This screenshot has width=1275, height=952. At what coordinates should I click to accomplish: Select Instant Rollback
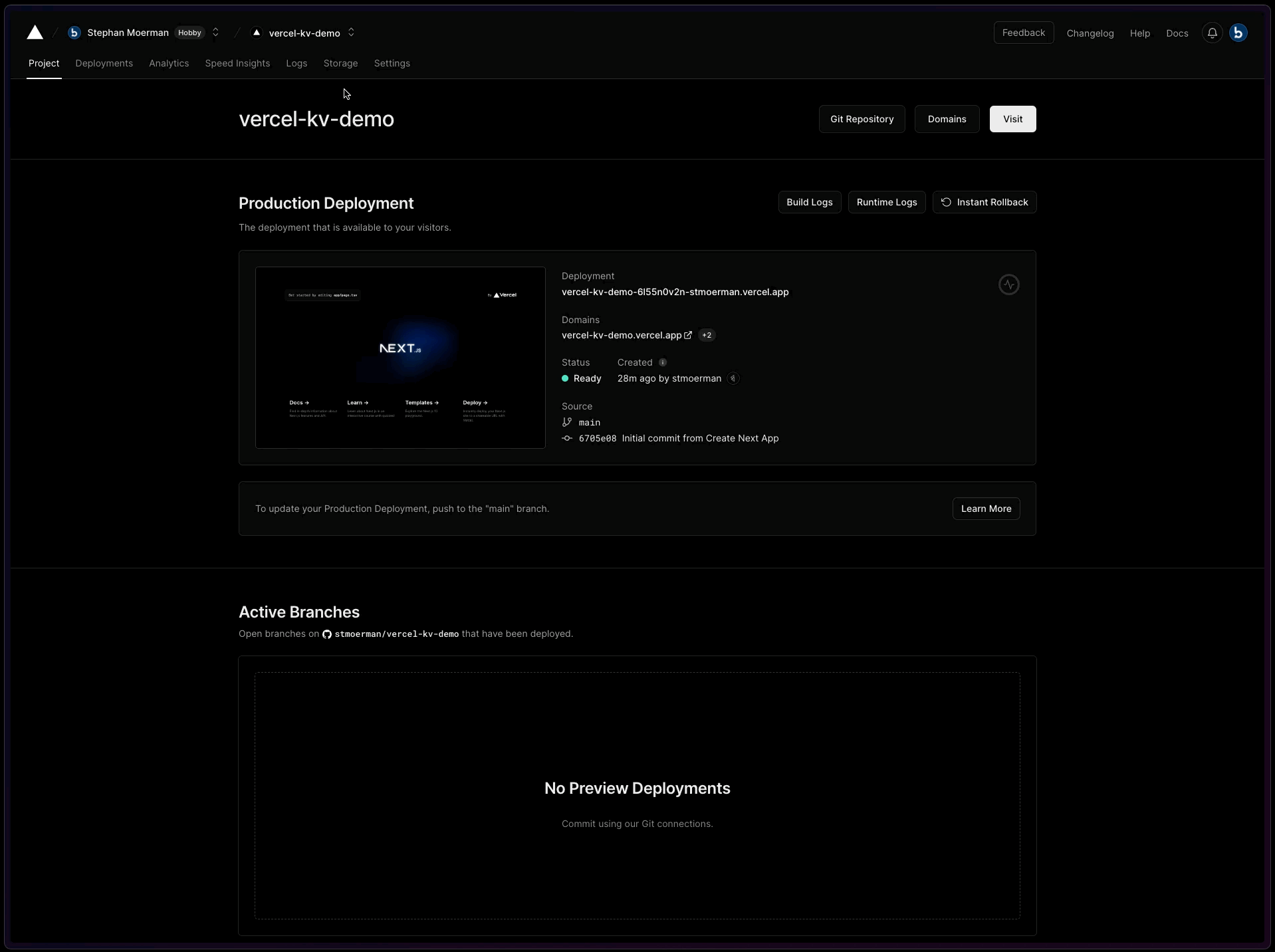coord(985,202)
